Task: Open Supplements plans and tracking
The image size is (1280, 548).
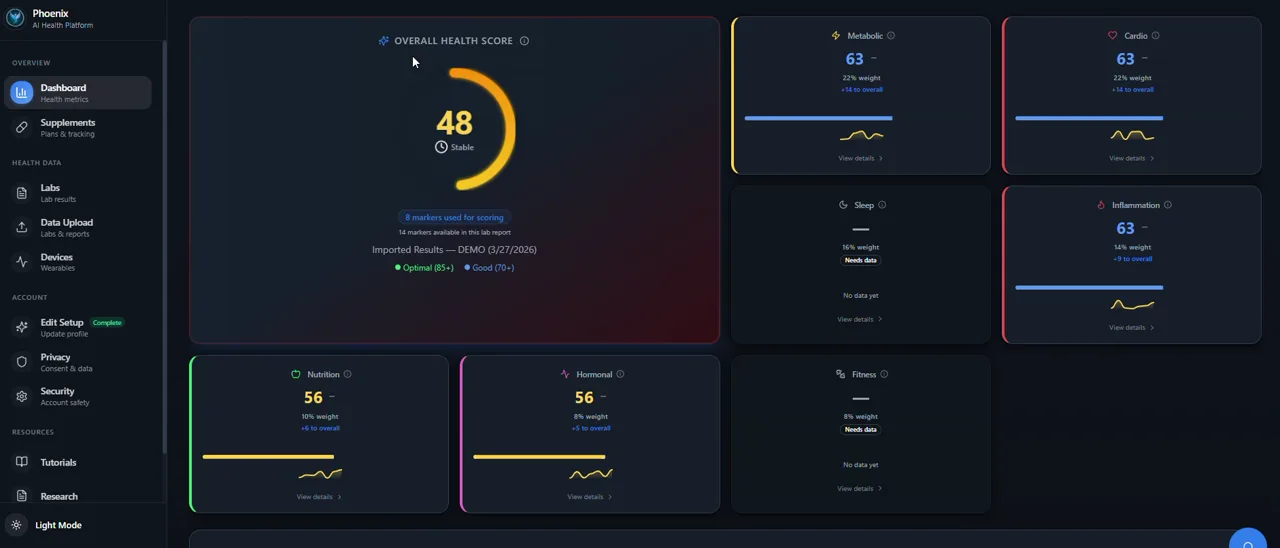Action: (78, 128)
